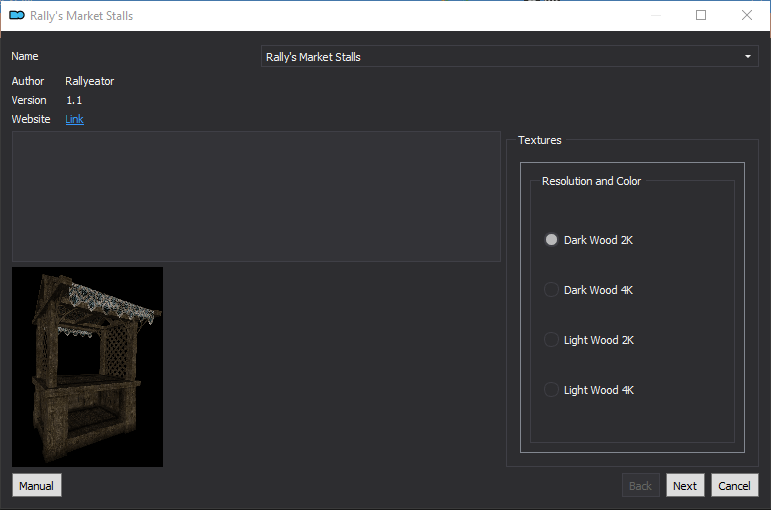Open the Website Link hyperlink
The width and height of the screenshot is (771, 510).
point(74,119)
